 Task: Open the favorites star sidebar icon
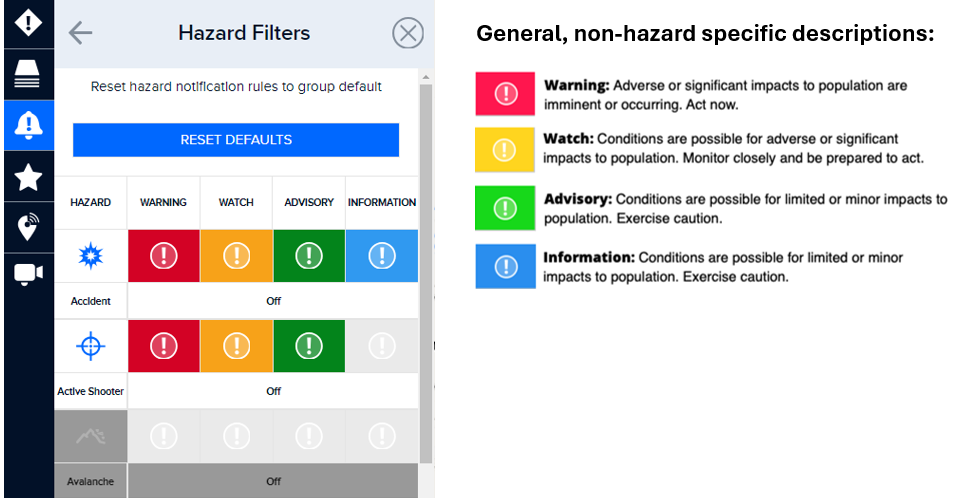[27, 177]
